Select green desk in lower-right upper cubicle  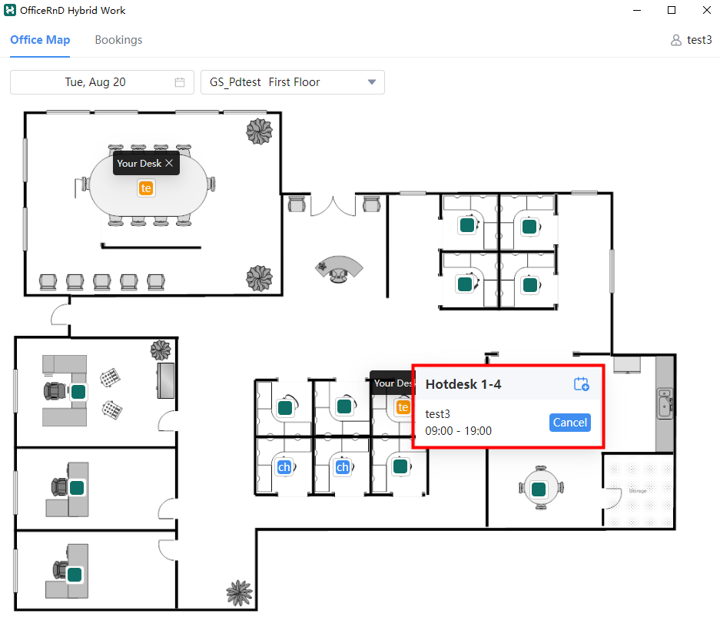(530, 285)
